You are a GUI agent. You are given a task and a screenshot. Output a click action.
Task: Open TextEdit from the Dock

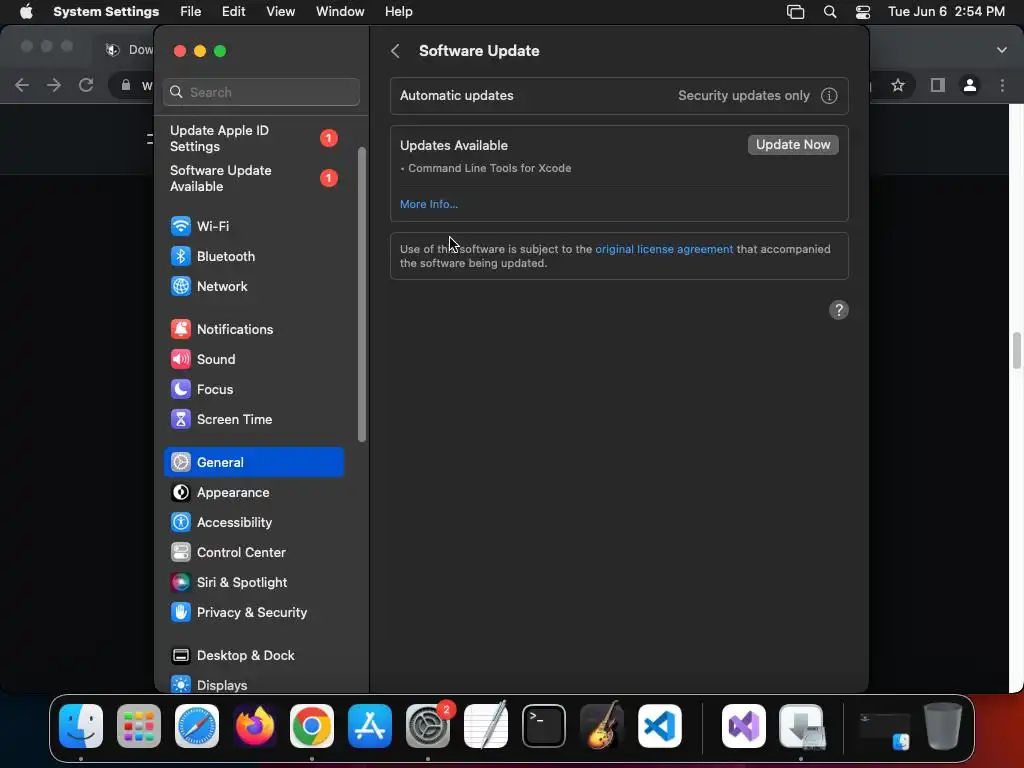coord(485,726)
